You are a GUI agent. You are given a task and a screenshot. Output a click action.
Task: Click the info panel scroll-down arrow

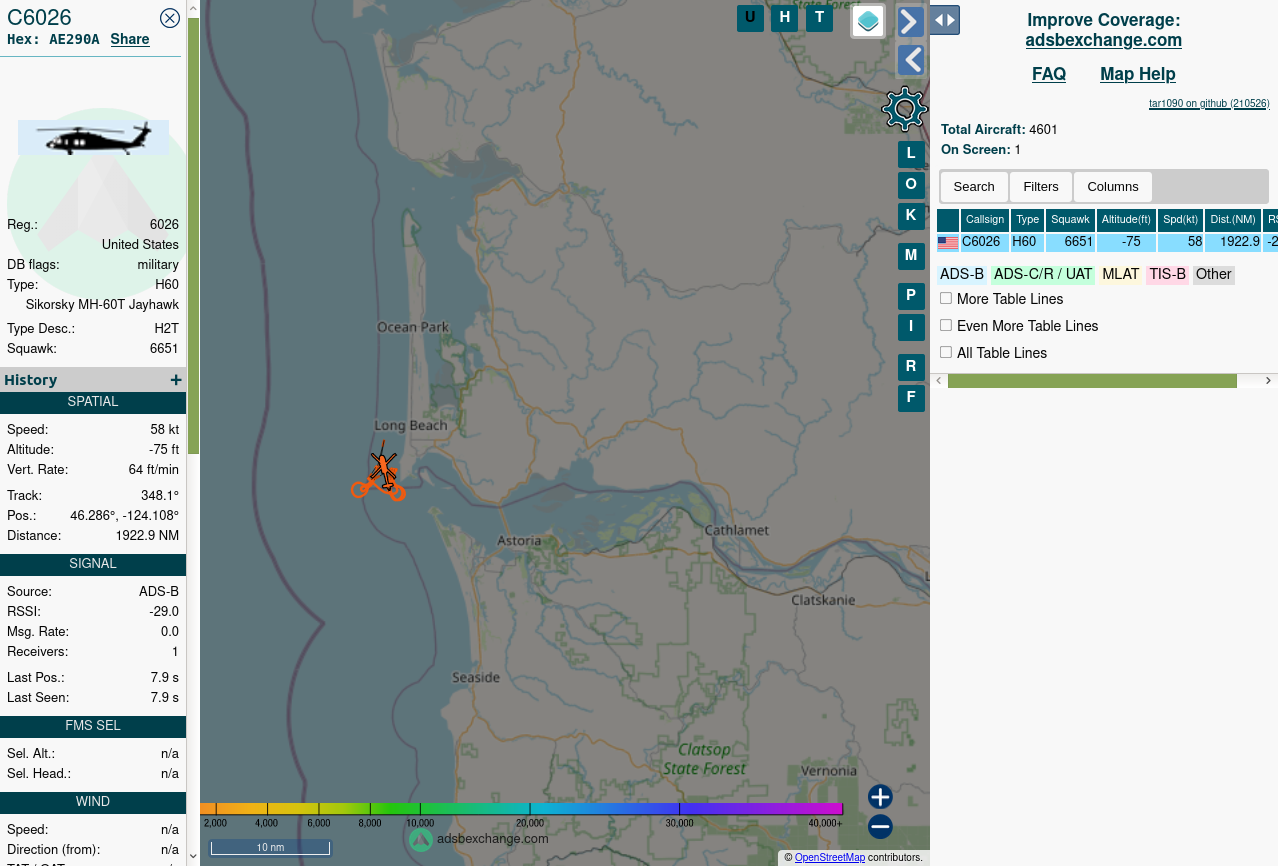click(193, 858)
